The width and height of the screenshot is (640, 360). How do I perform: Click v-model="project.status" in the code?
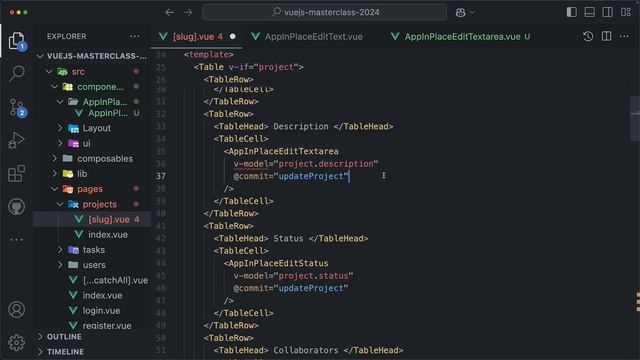click(x=293, y=276)
